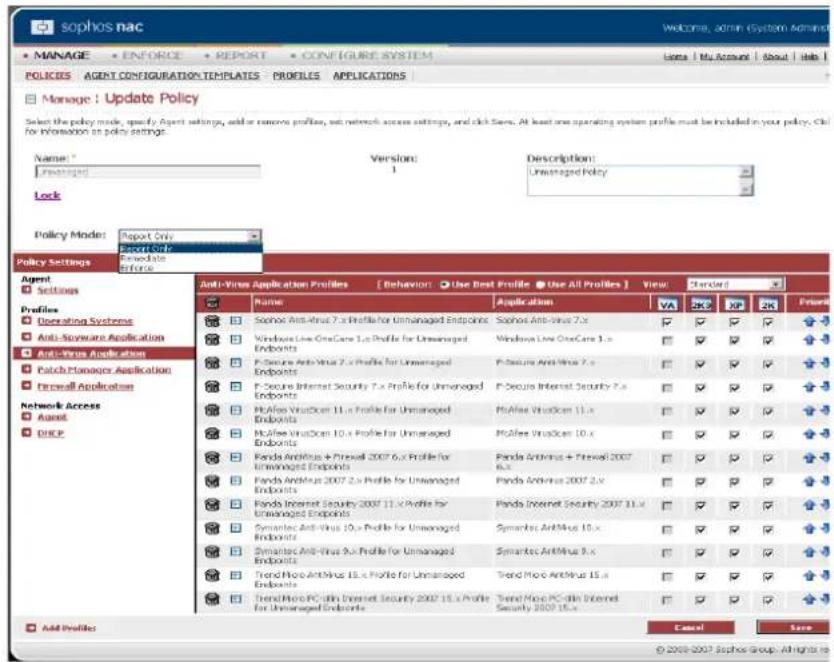The width and height of the screenshot is (834, 662).
Task: Open Operating Systems profiles
Action: 85,321
